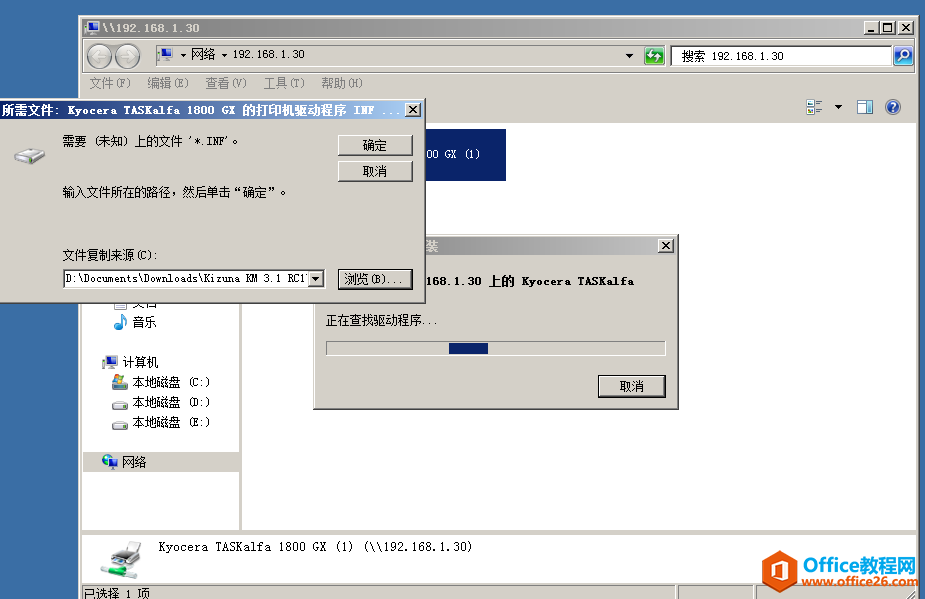
Task: Open the 查看(V) menu
Action: click(x=225, y=83)
